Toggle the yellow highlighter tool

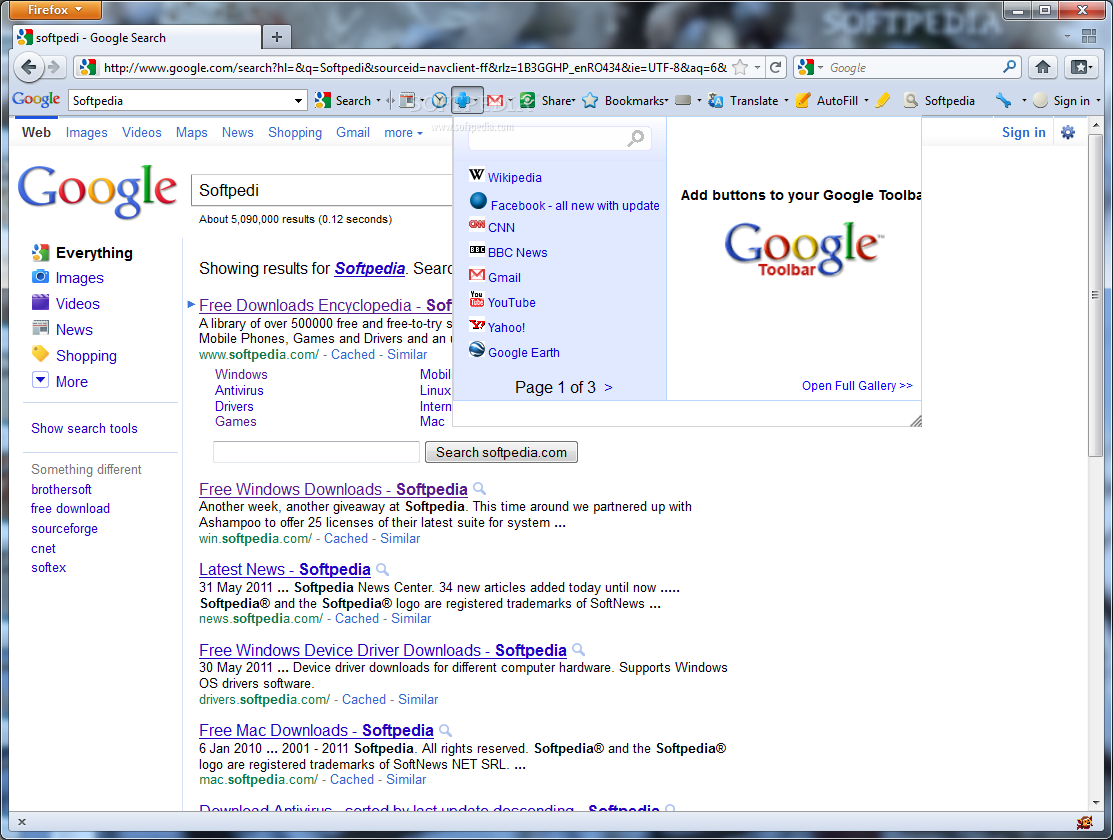882,101
